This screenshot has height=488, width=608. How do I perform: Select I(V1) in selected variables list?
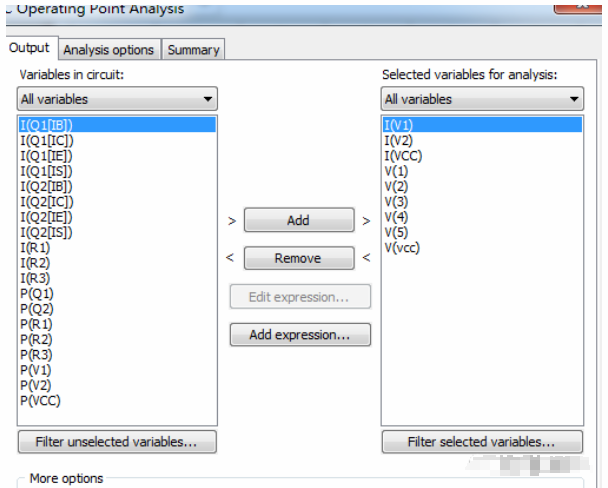[x=399, y=125]
